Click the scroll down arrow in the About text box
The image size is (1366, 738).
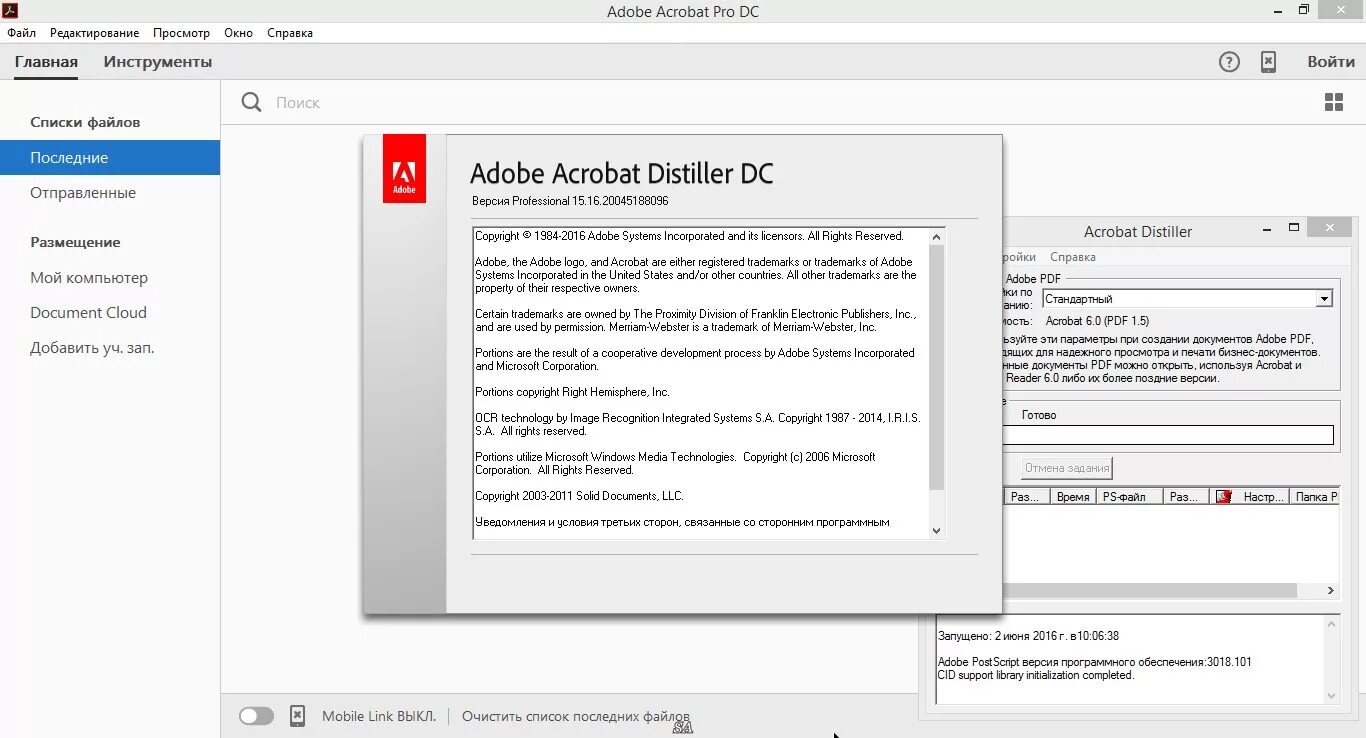[937, 531]
